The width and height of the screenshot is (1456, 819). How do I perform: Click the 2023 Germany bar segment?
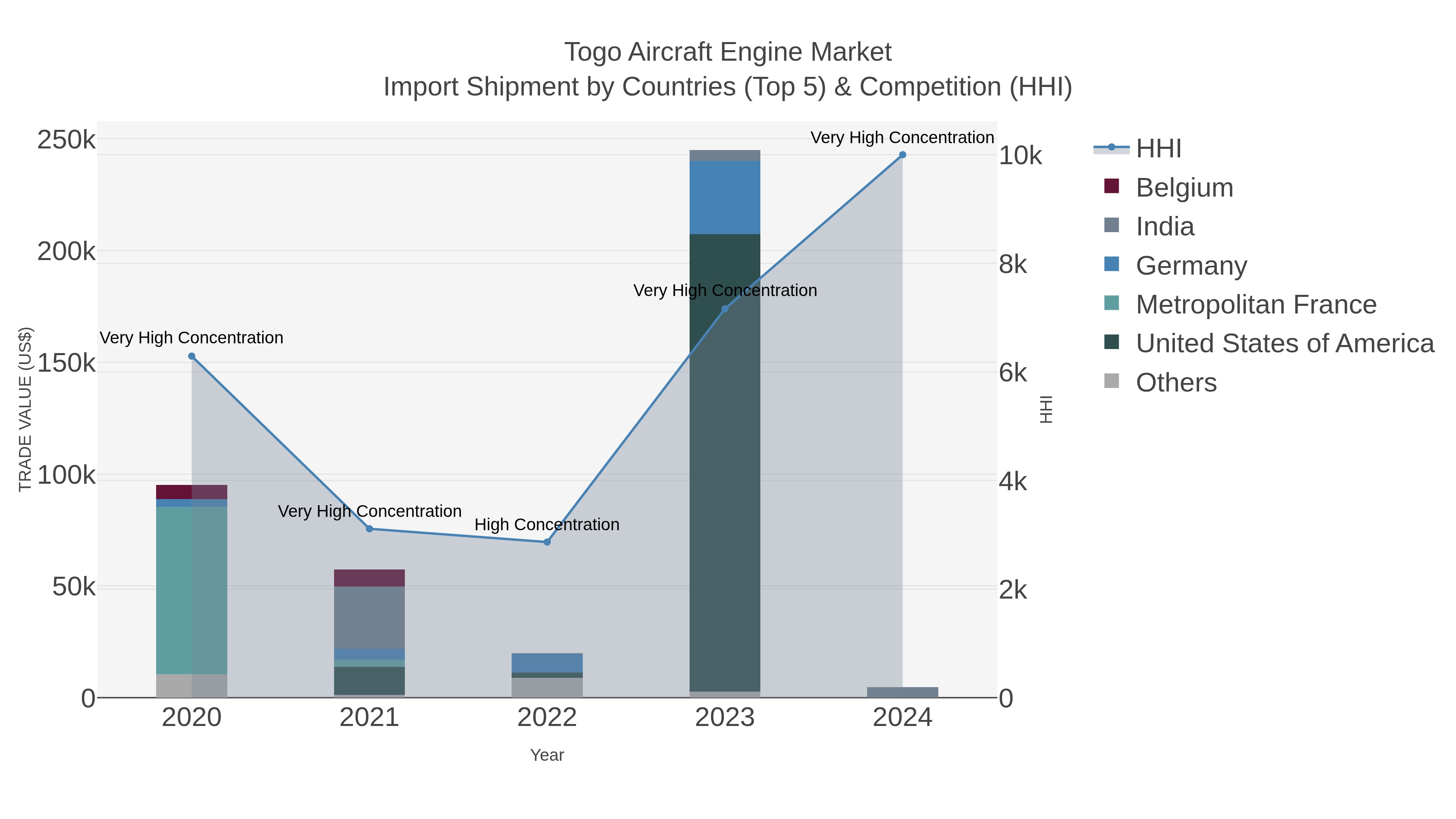click(x=725, y=197)
